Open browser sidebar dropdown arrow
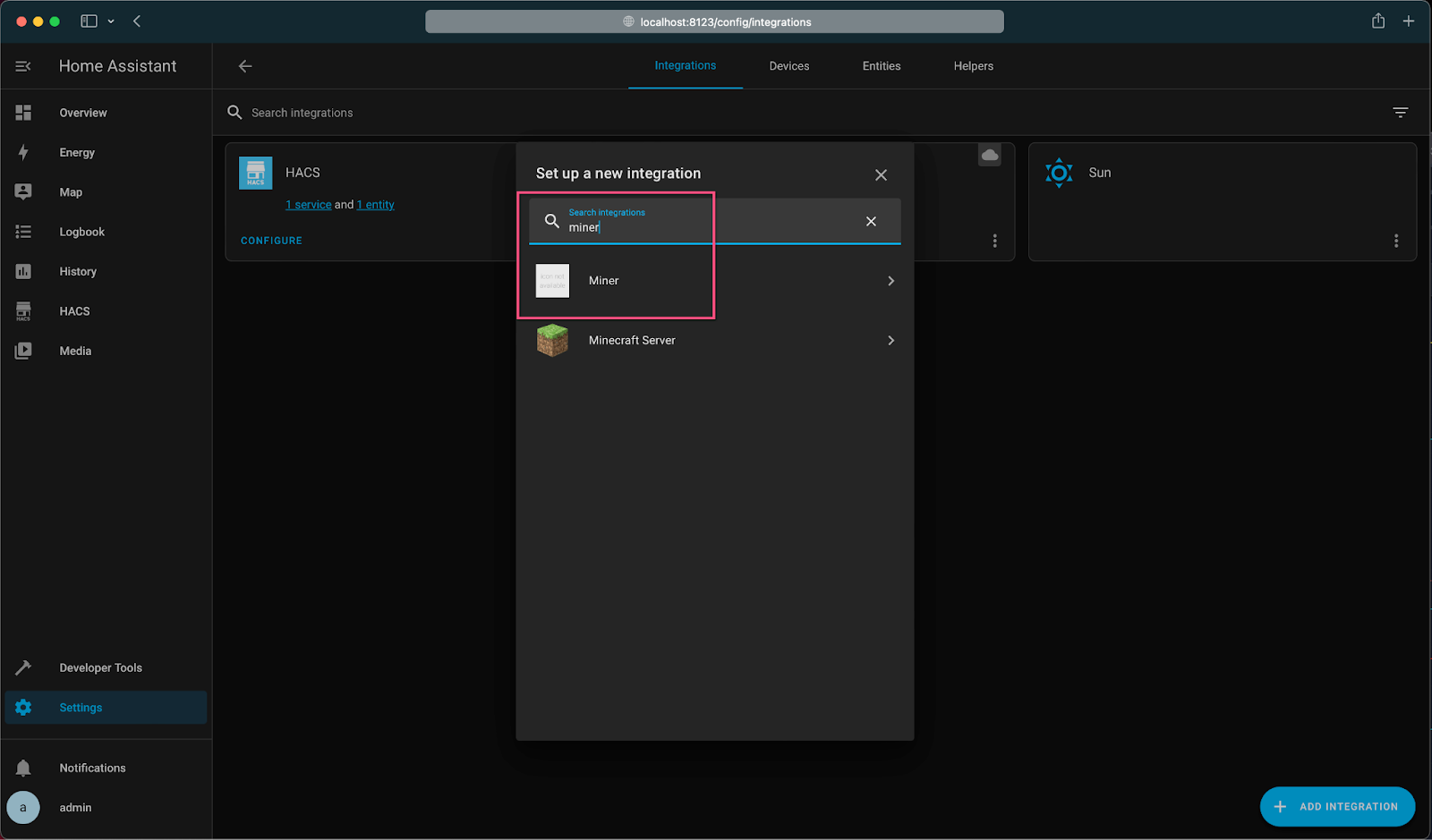The height and width of the screenshot is (840, 1432). [x=111, y=21]
